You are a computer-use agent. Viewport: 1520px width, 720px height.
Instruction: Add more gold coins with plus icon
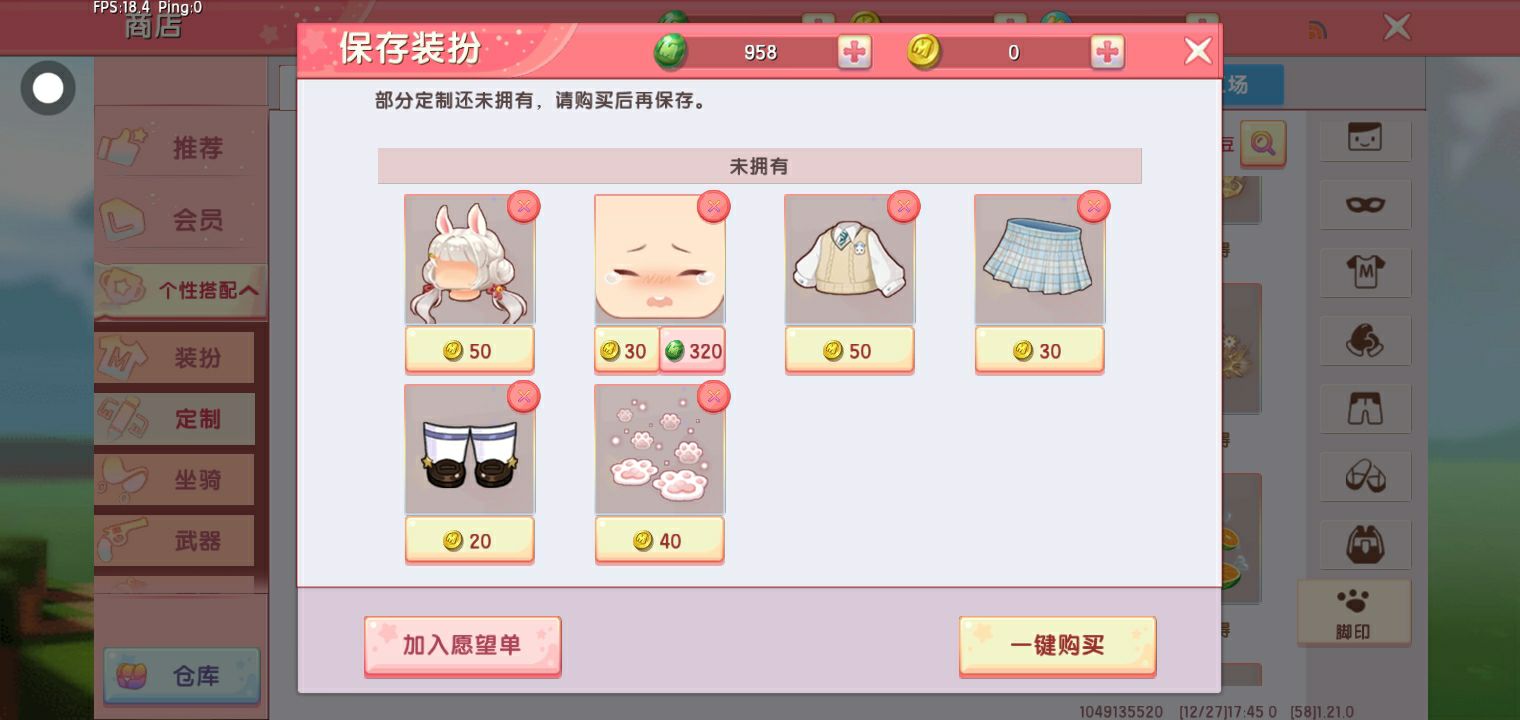coord(1107,52)
